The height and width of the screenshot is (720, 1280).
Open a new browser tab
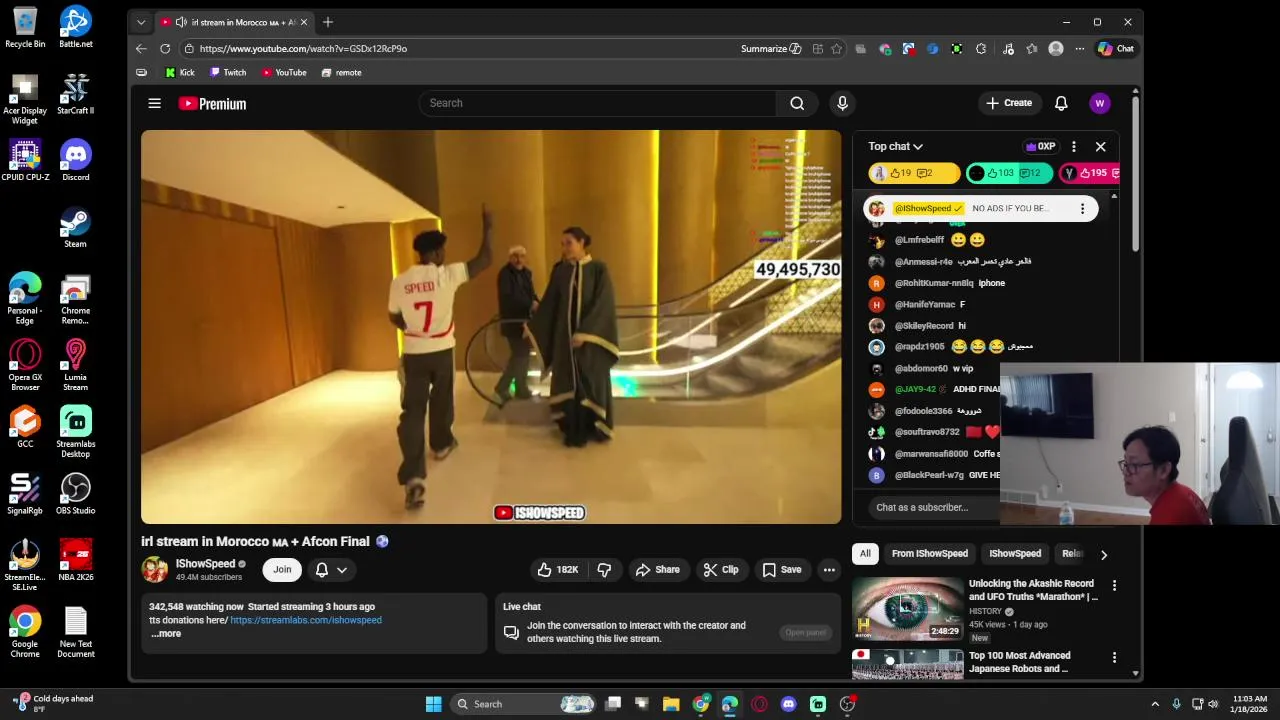[x=327, y=22]
